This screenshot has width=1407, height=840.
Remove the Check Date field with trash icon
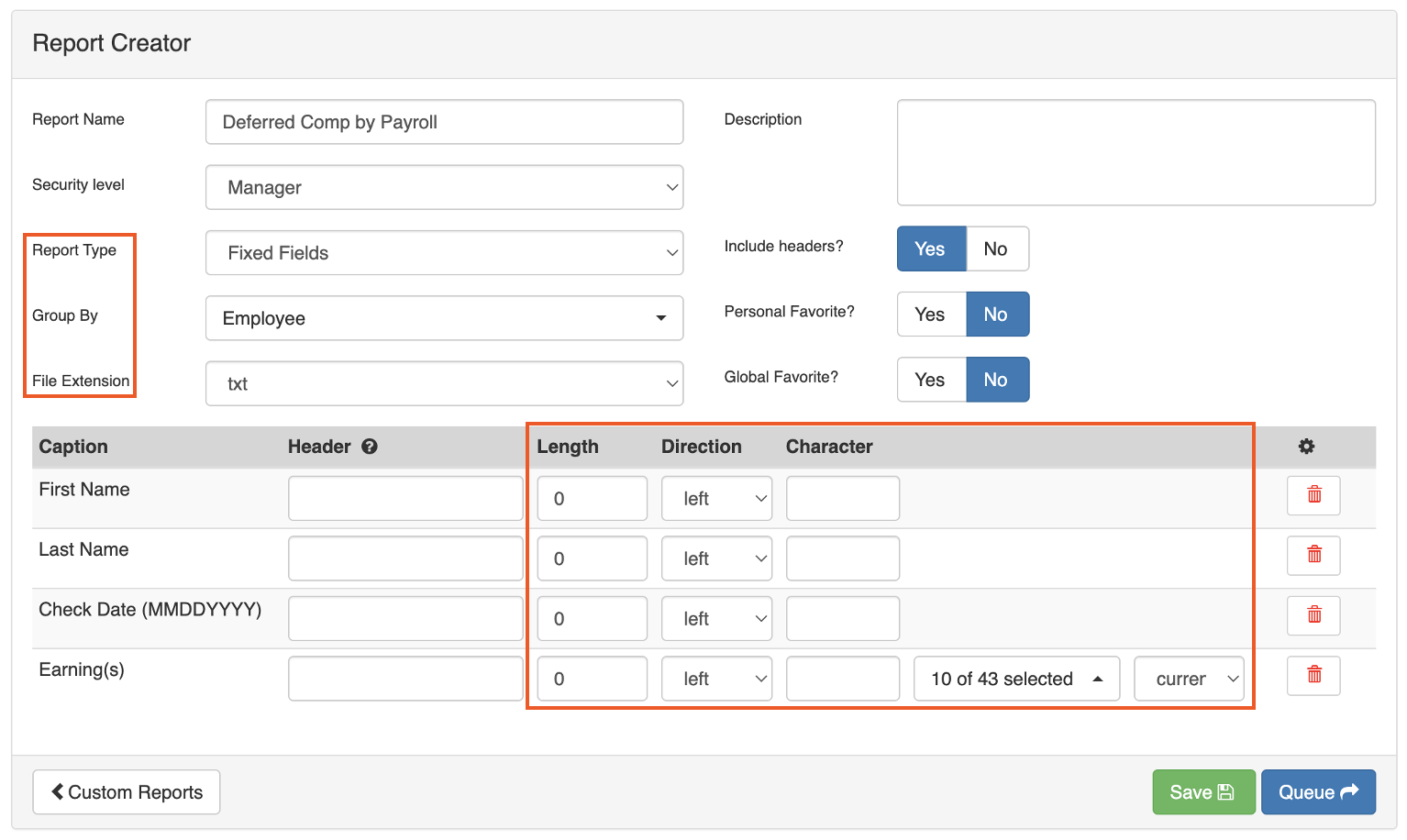(1313, 615)
